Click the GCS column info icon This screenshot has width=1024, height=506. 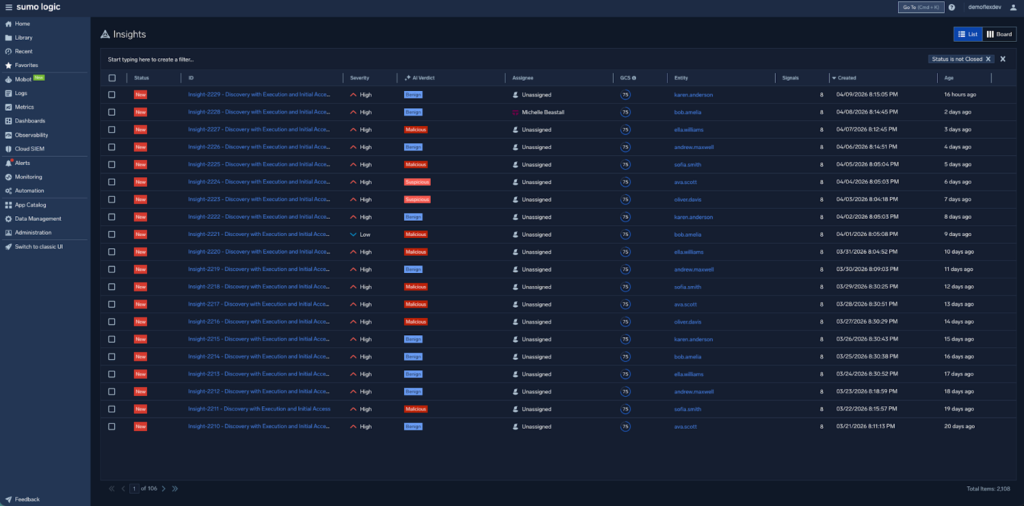click(634, 77)
